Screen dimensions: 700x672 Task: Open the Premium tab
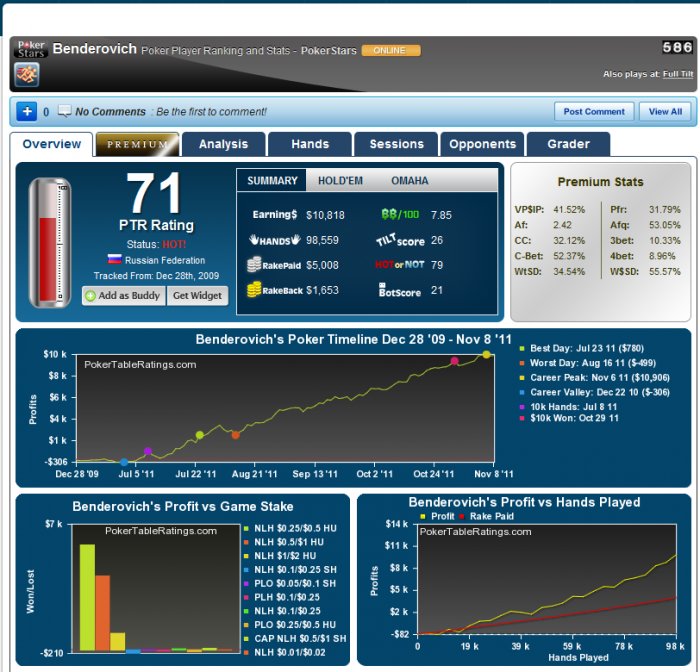[138, 144]
